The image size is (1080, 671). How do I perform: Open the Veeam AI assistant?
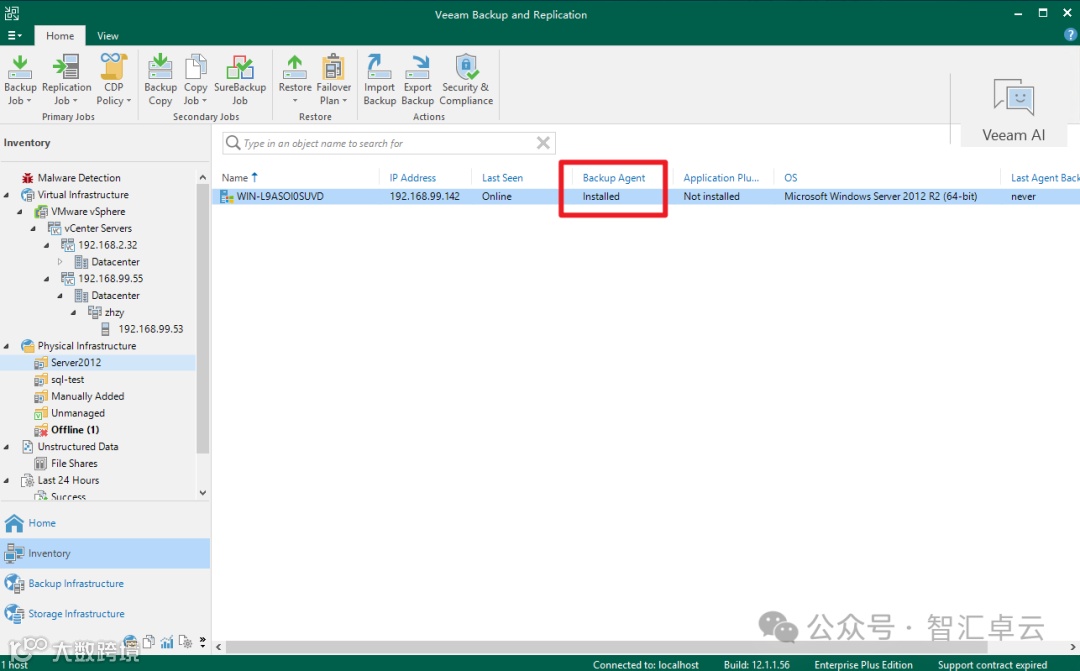pyautogui.click(x=1013, y=110)
